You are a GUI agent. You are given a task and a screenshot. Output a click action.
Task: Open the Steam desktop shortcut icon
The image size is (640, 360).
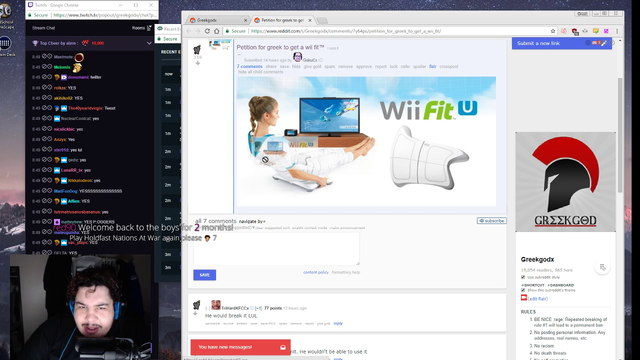point(5,43)
